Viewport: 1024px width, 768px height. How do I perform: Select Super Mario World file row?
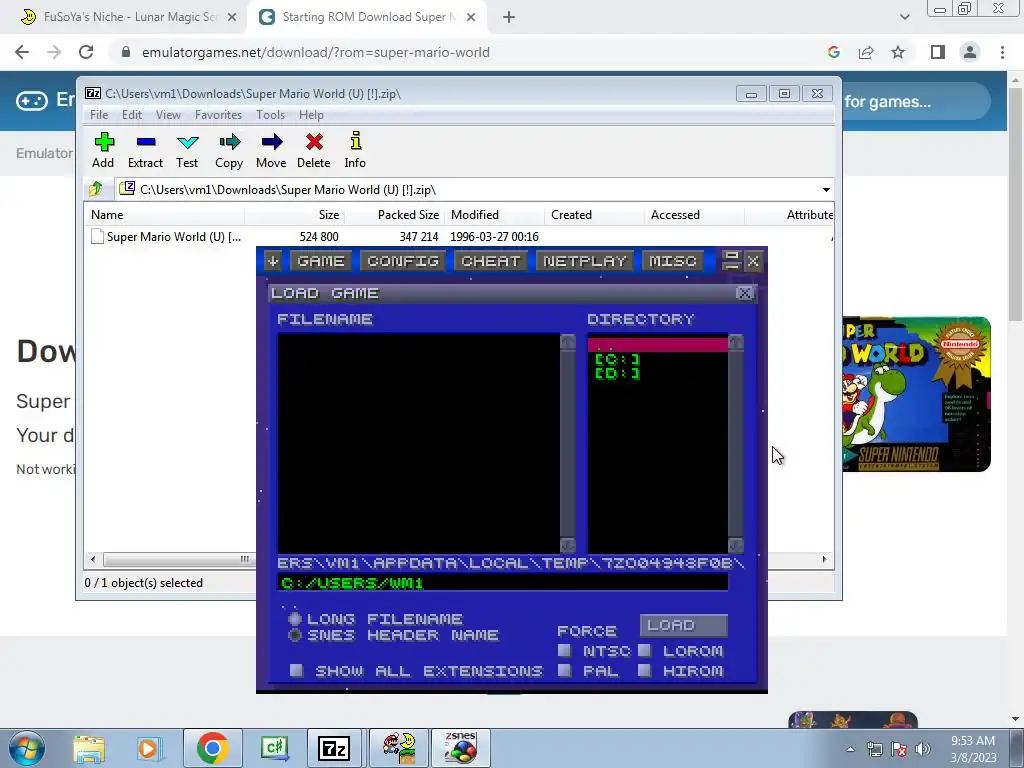[458, 236]
